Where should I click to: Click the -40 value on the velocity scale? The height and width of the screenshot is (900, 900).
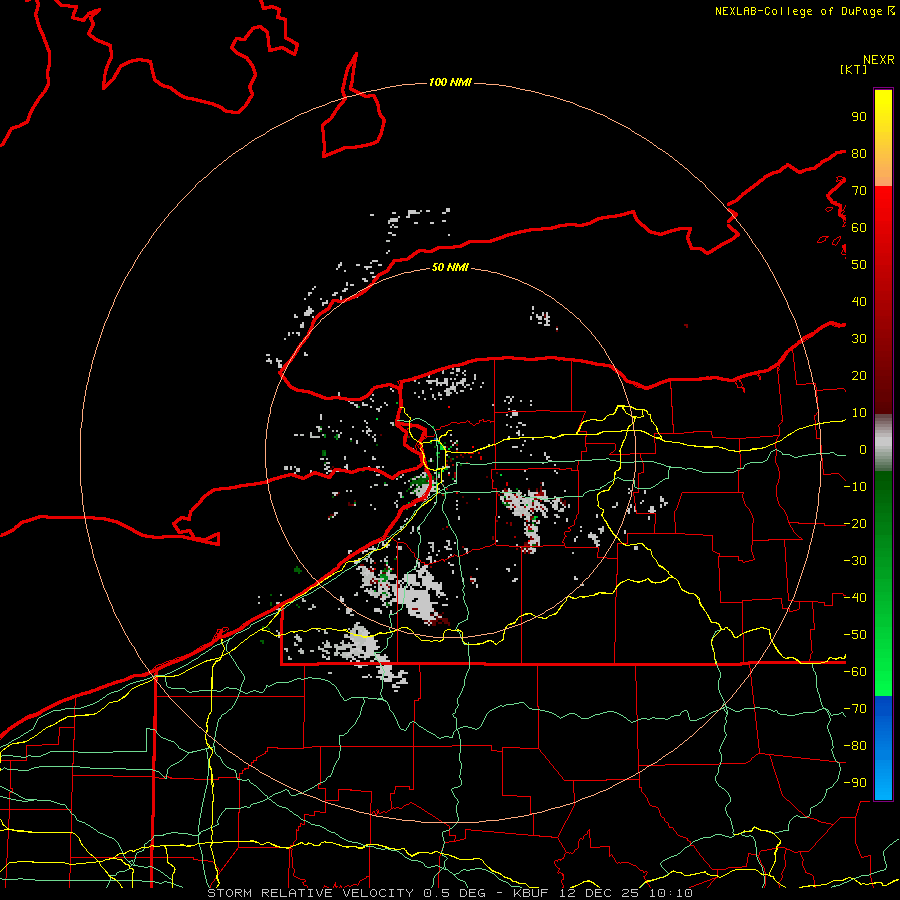tap(855, 598)
